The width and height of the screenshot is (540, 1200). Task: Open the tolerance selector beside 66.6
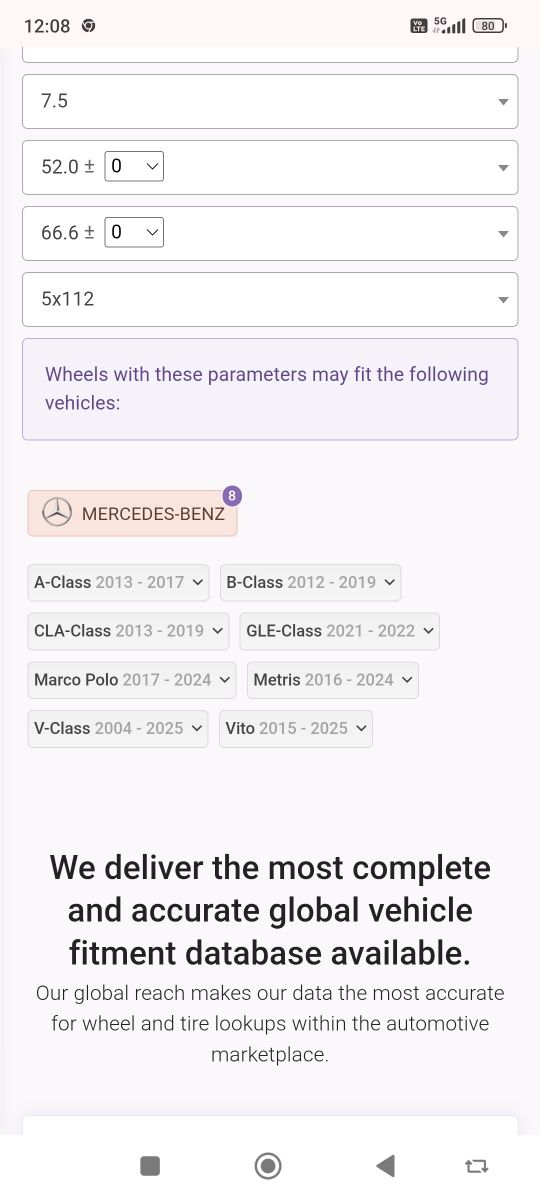[134, 232]
